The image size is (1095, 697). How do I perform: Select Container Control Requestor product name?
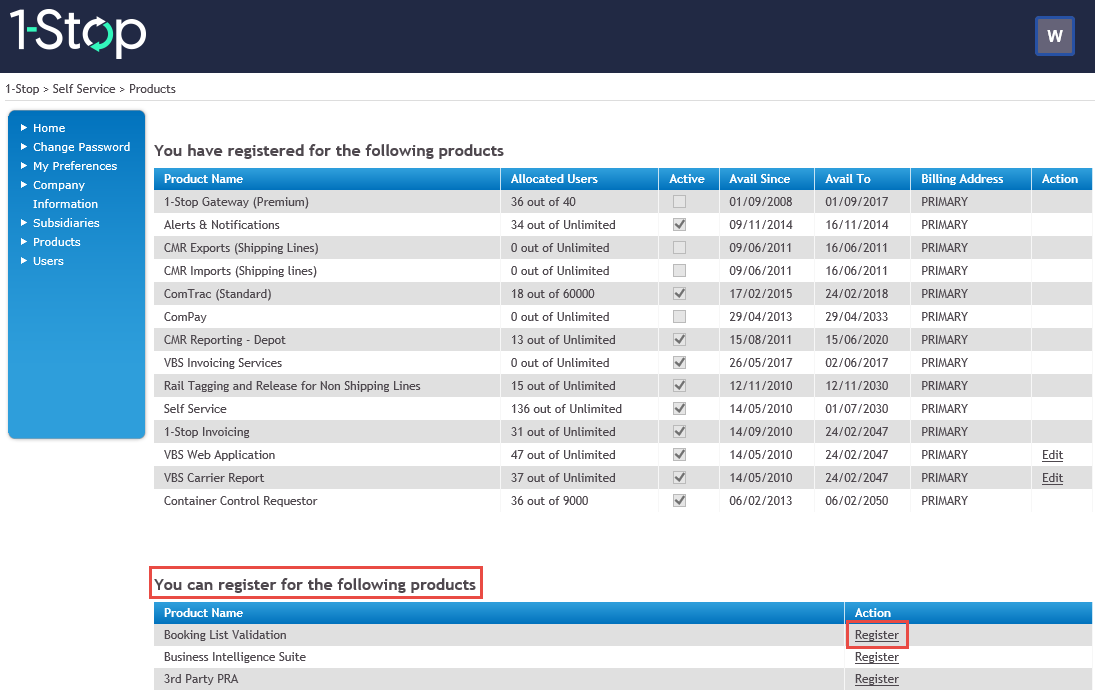pos(240,501)
